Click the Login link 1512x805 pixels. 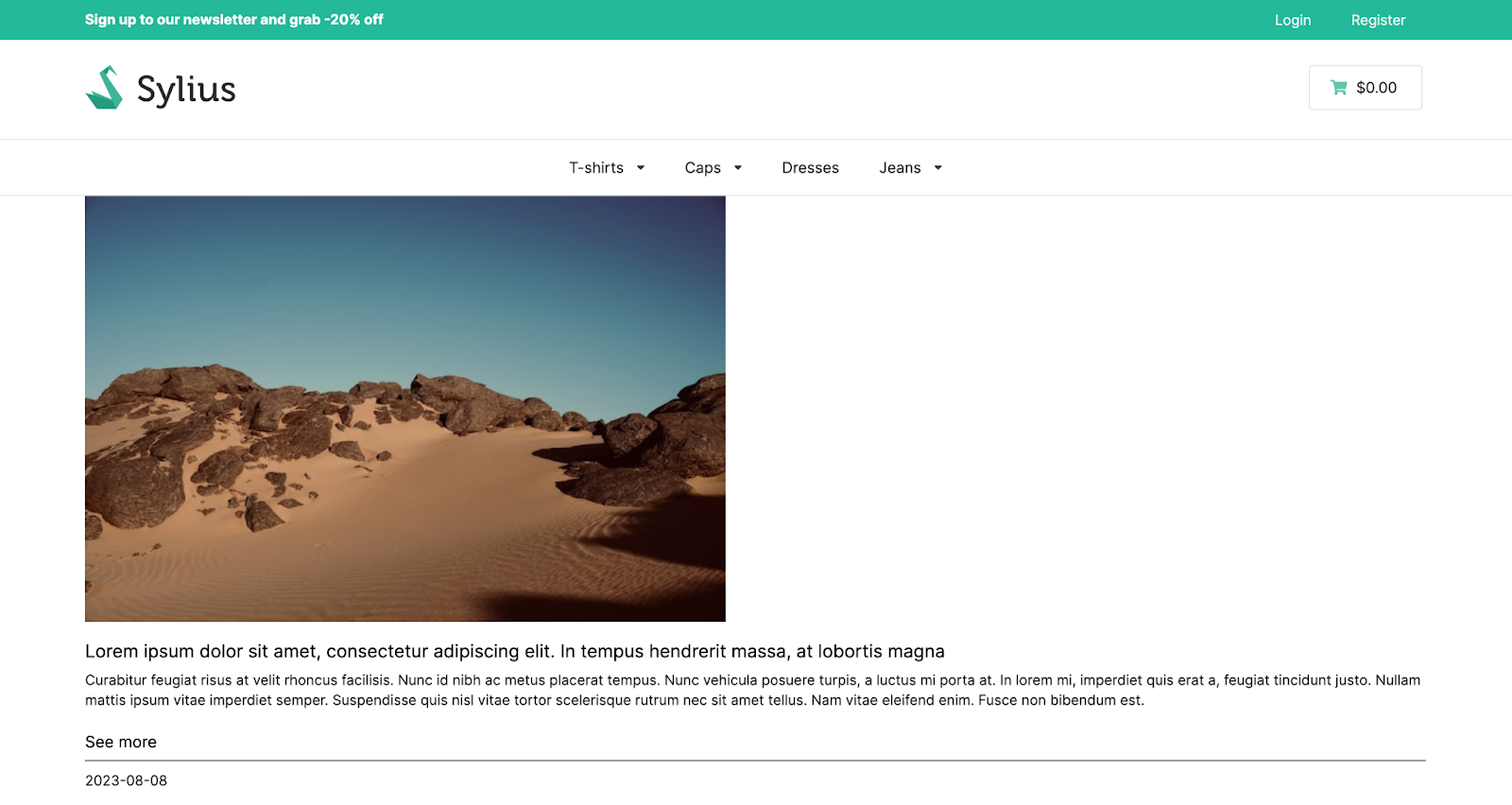pyautogui.click(x=1293, y=20)
